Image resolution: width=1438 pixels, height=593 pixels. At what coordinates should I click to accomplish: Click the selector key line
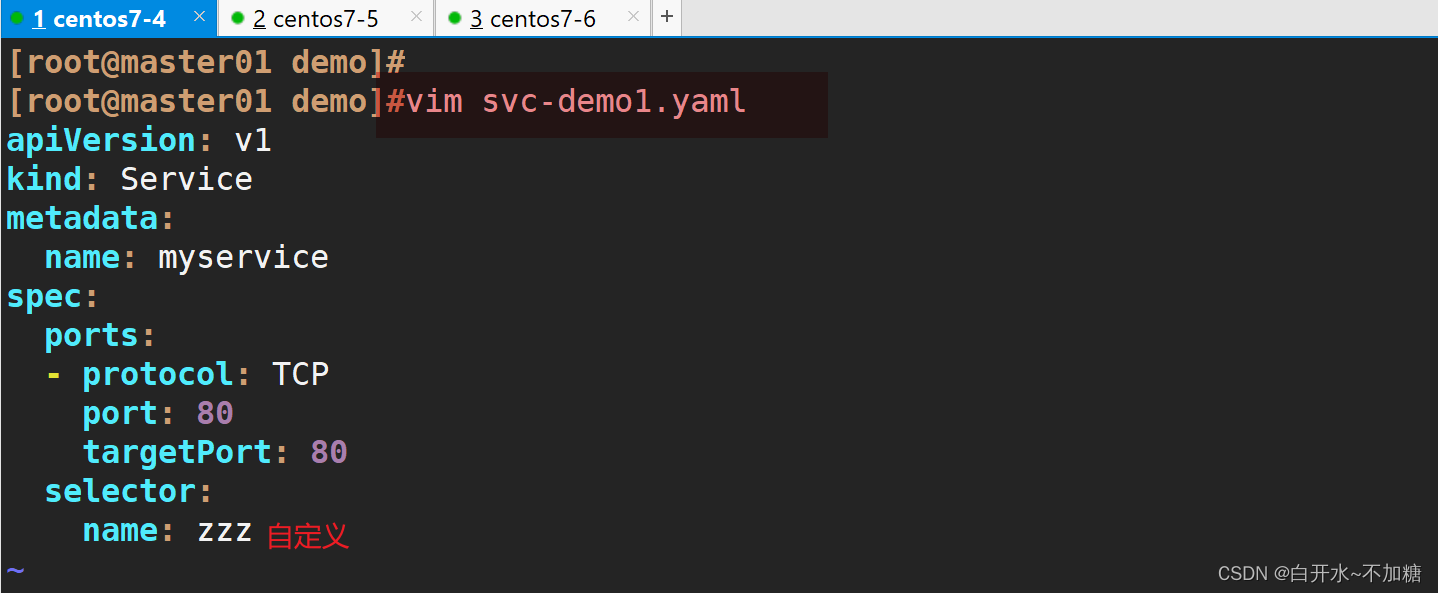click(x=129, y=491)
